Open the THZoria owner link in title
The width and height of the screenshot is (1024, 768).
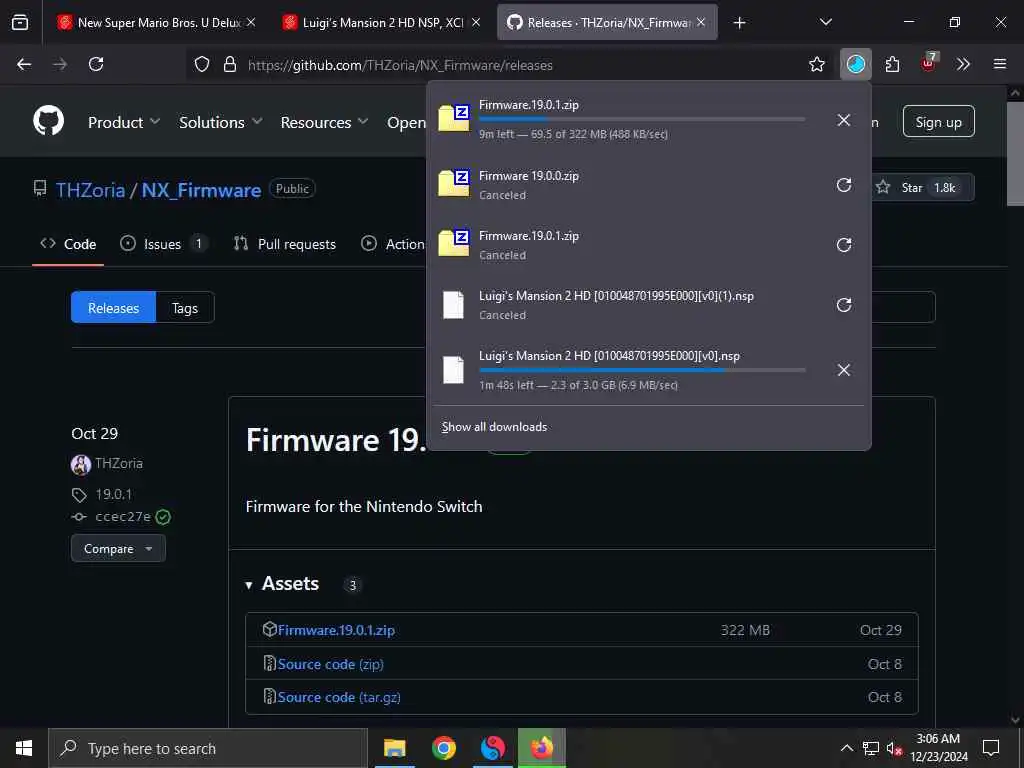tap(90, 190)
